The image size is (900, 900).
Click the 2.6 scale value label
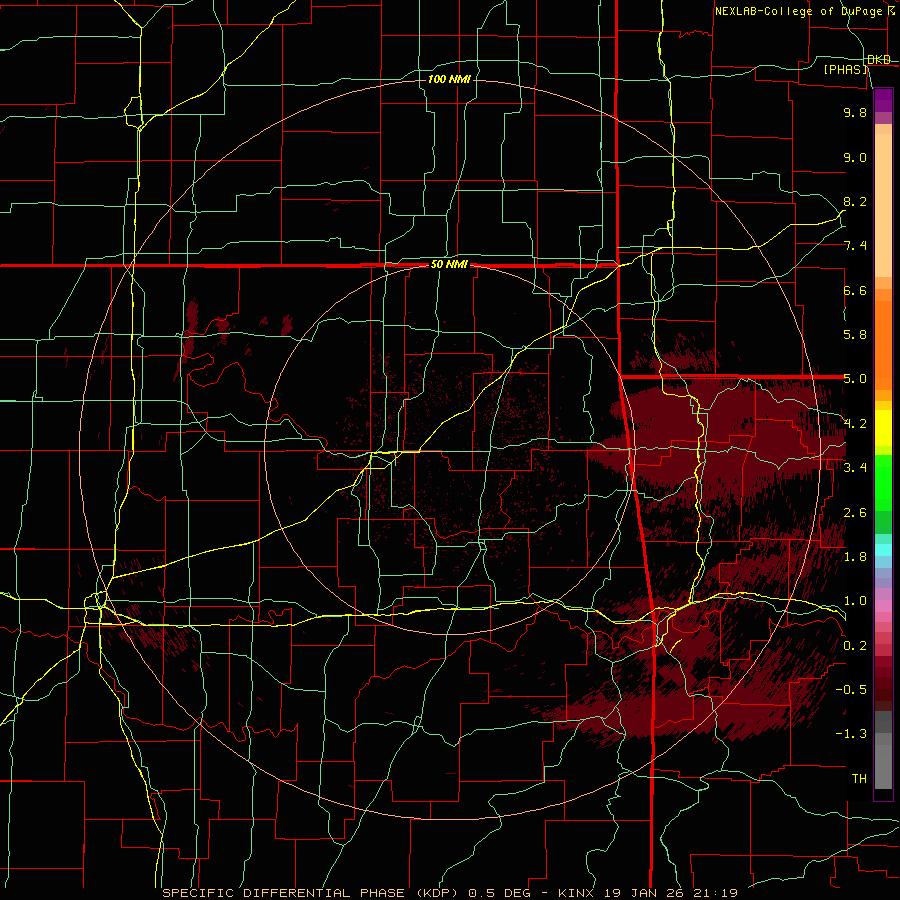(x=855, y=513)
